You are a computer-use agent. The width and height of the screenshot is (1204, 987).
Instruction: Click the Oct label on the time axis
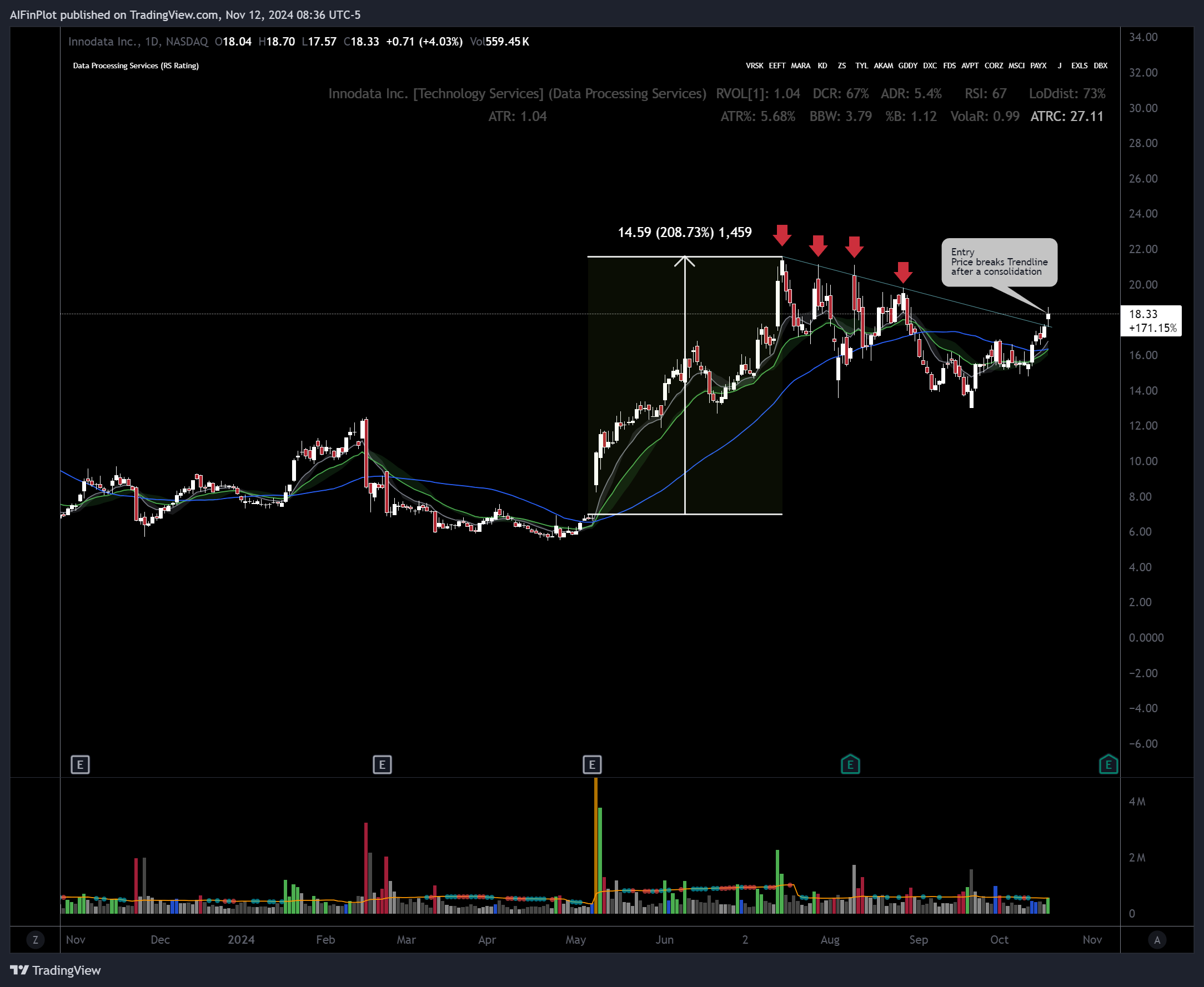(x=999, y=939)
